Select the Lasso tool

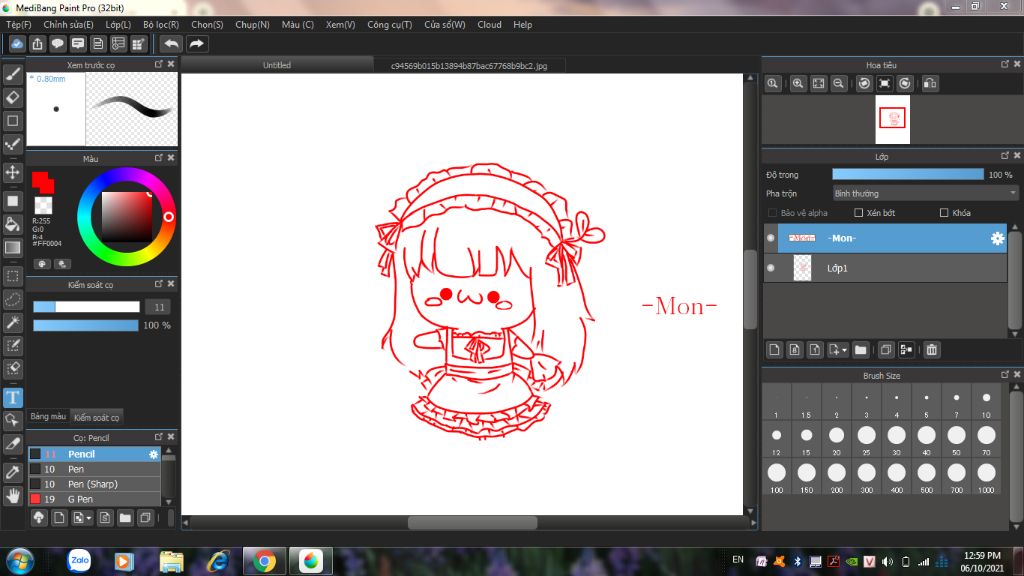[12, 299]
